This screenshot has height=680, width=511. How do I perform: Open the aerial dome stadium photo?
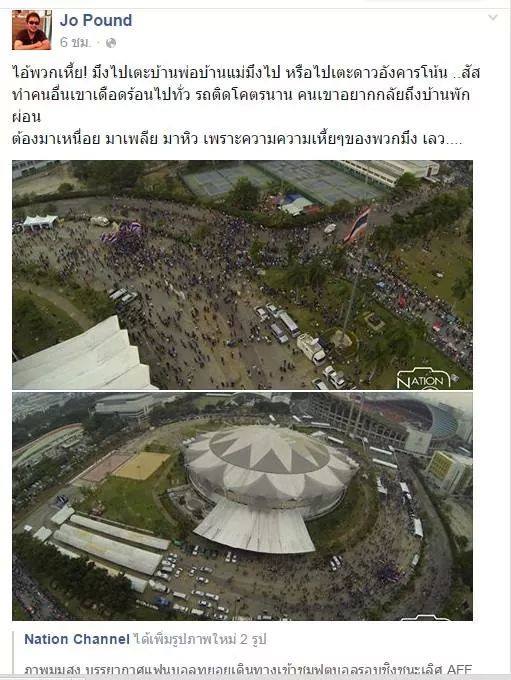pos(242,506)
